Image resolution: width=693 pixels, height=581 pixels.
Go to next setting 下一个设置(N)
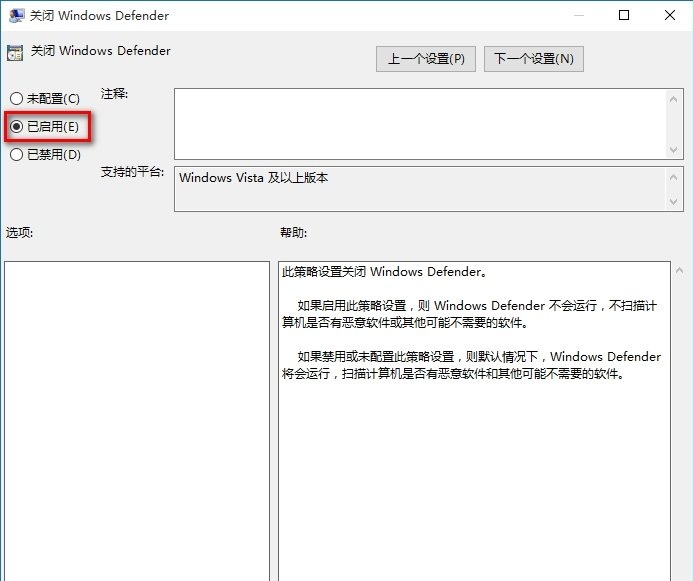click(x=533, y=59)
